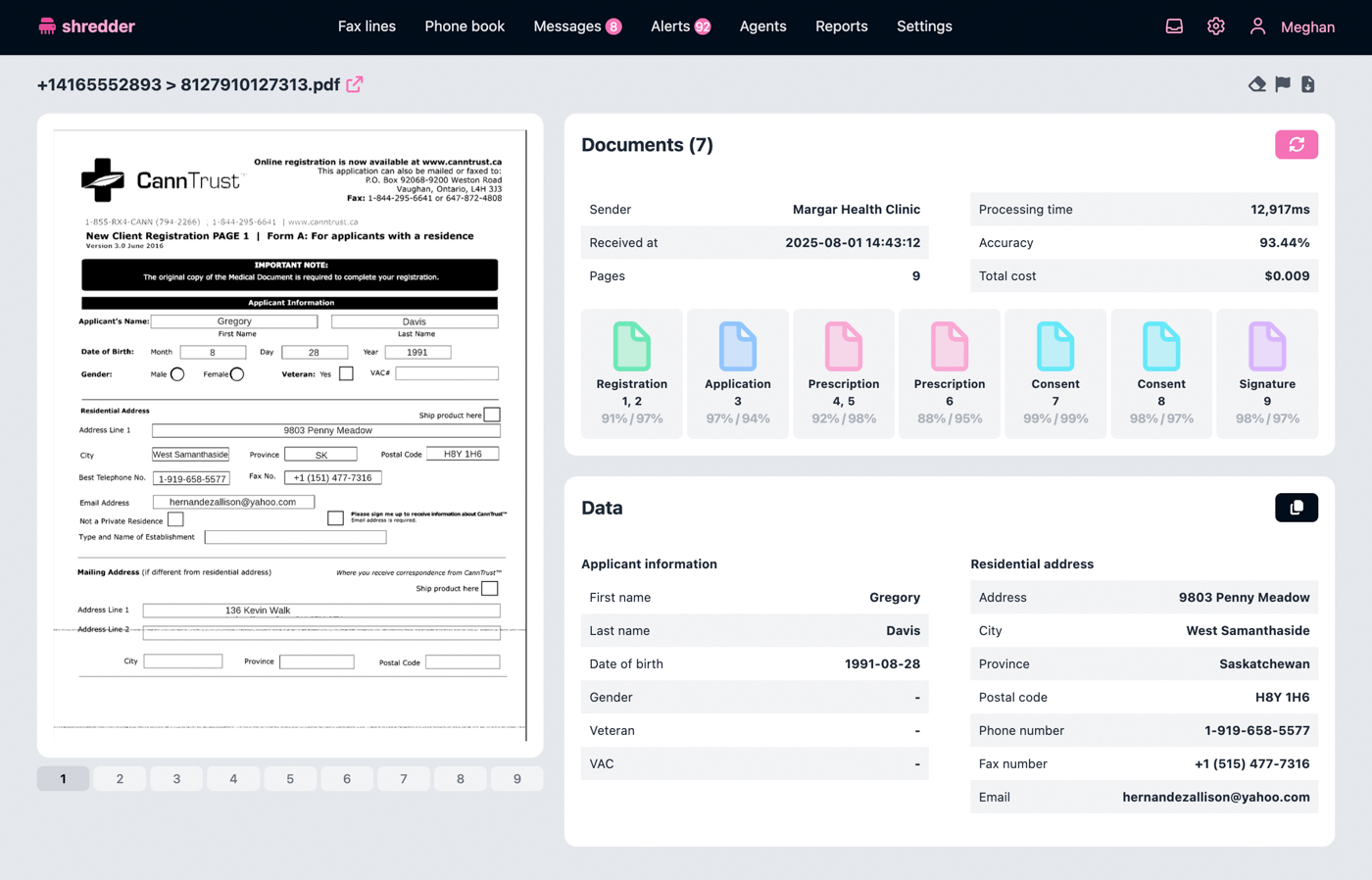Re-run processing with the refresh icon
This screenshot has width=1372, height=880.
coord(1296,144)
